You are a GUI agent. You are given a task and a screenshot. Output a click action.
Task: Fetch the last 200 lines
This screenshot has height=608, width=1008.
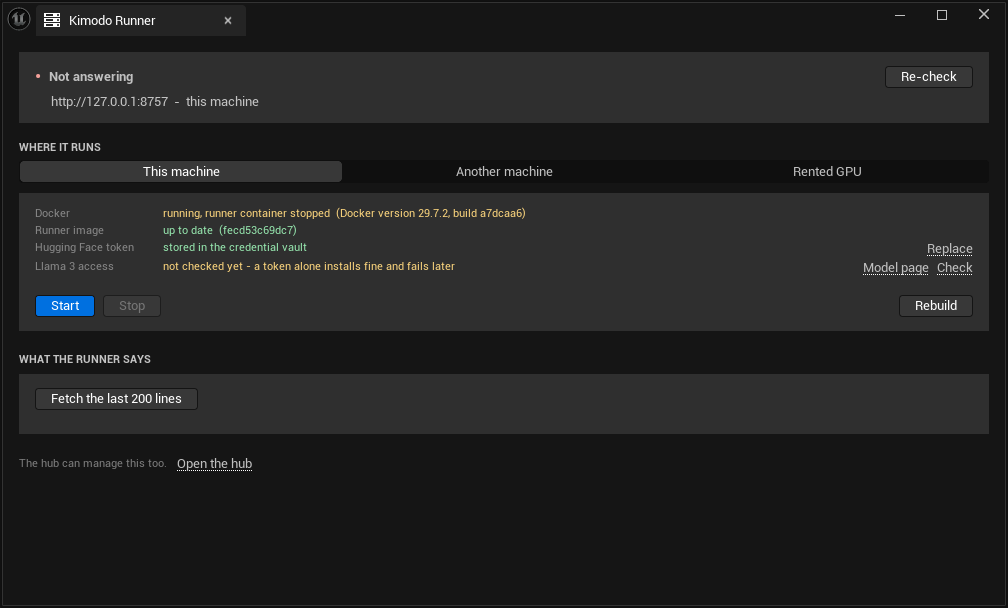coord(116,398)
